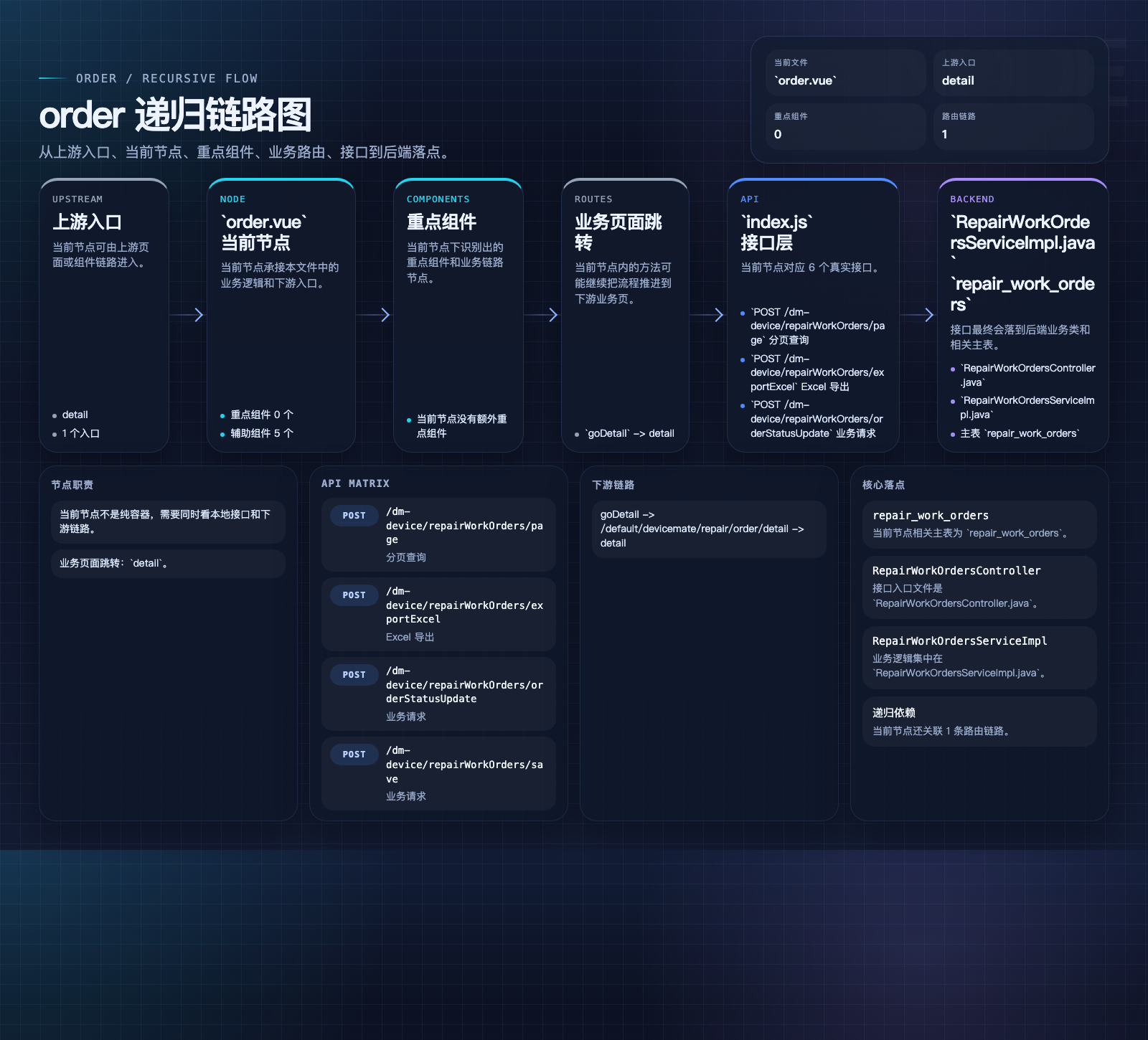This screenshot has width=1148, height=1040.
Task: Click the ORDER / RECURSIVE FLOW breadcrumb
Action: tap(166, 78)
